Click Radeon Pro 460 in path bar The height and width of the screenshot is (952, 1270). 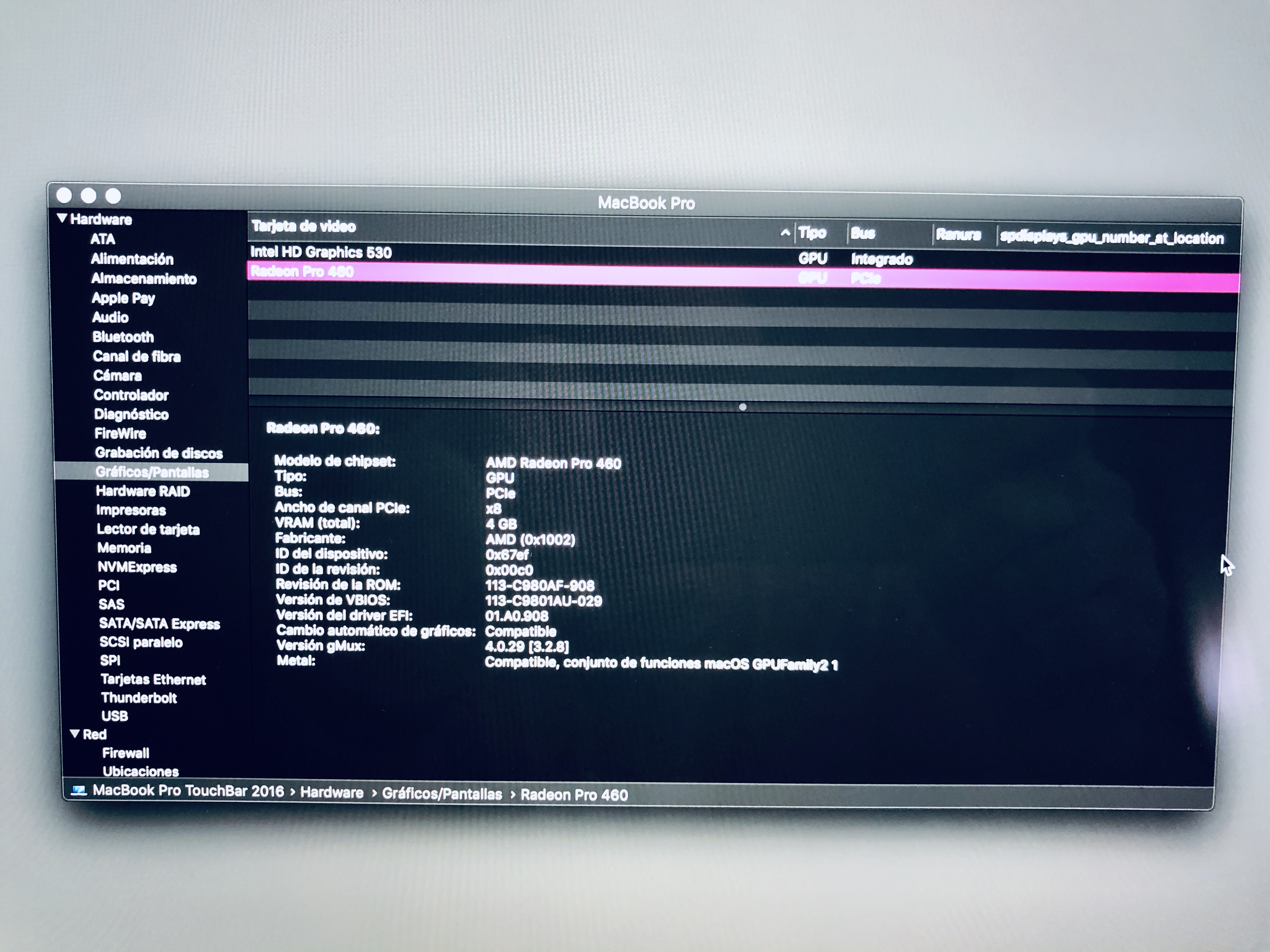click(x=574, y=795)
